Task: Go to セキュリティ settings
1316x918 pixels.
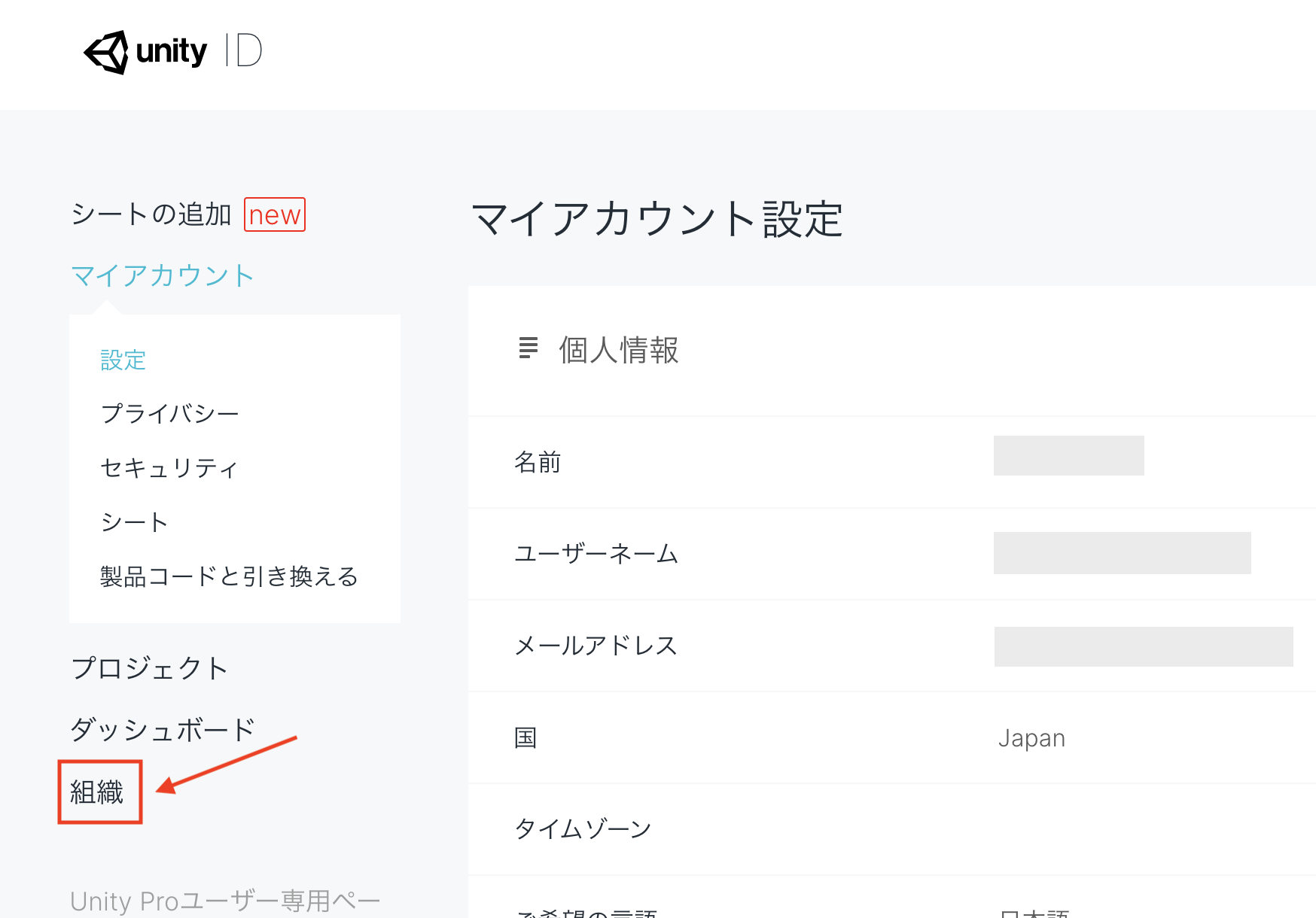Action: point(169,468)
